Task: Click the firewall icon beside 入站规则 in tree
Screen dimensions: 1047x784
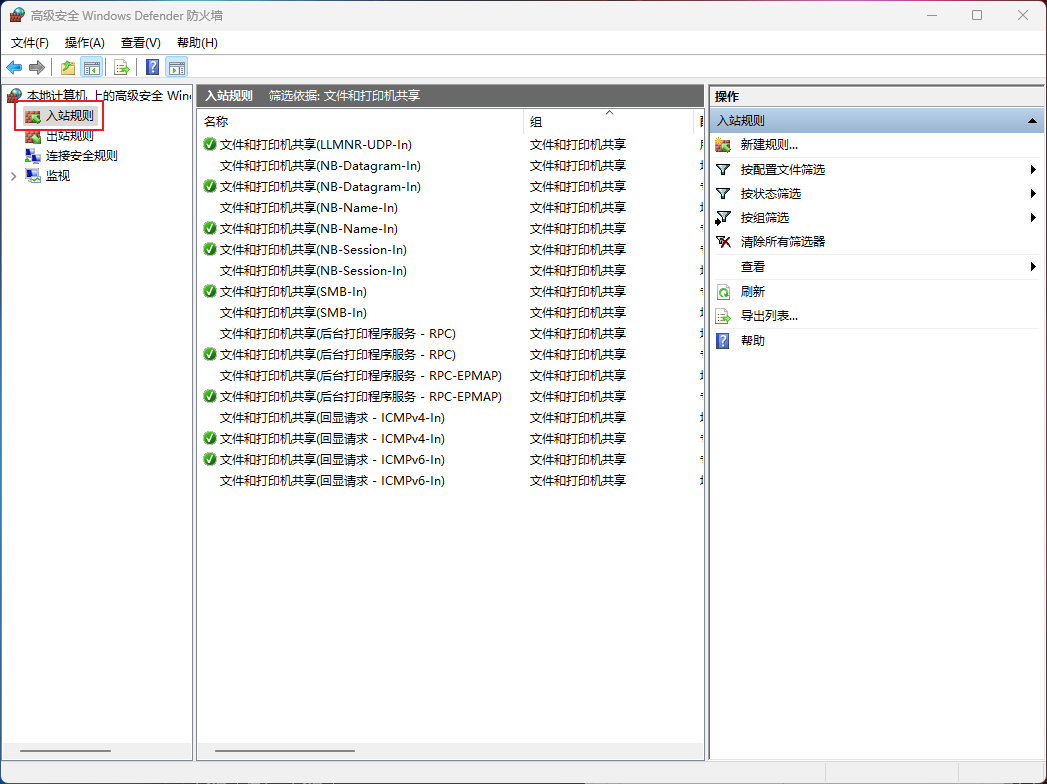Action: coord(33,116)
